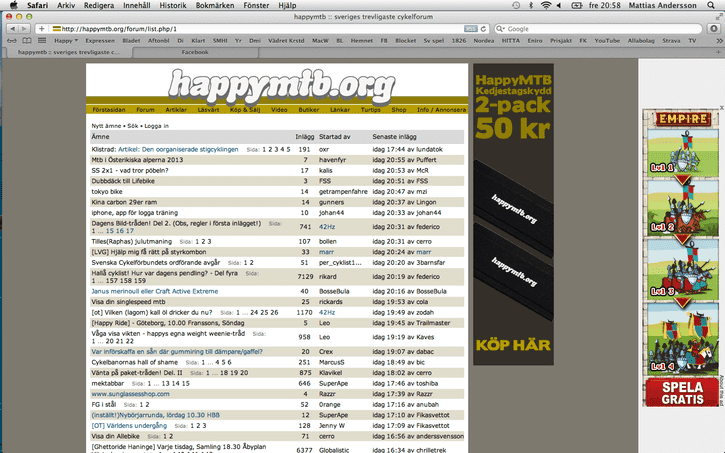Image resolution: width=725 pixels, height=453 pixels.
Task: Open the Apple menu
Action: tap(13, 5)
